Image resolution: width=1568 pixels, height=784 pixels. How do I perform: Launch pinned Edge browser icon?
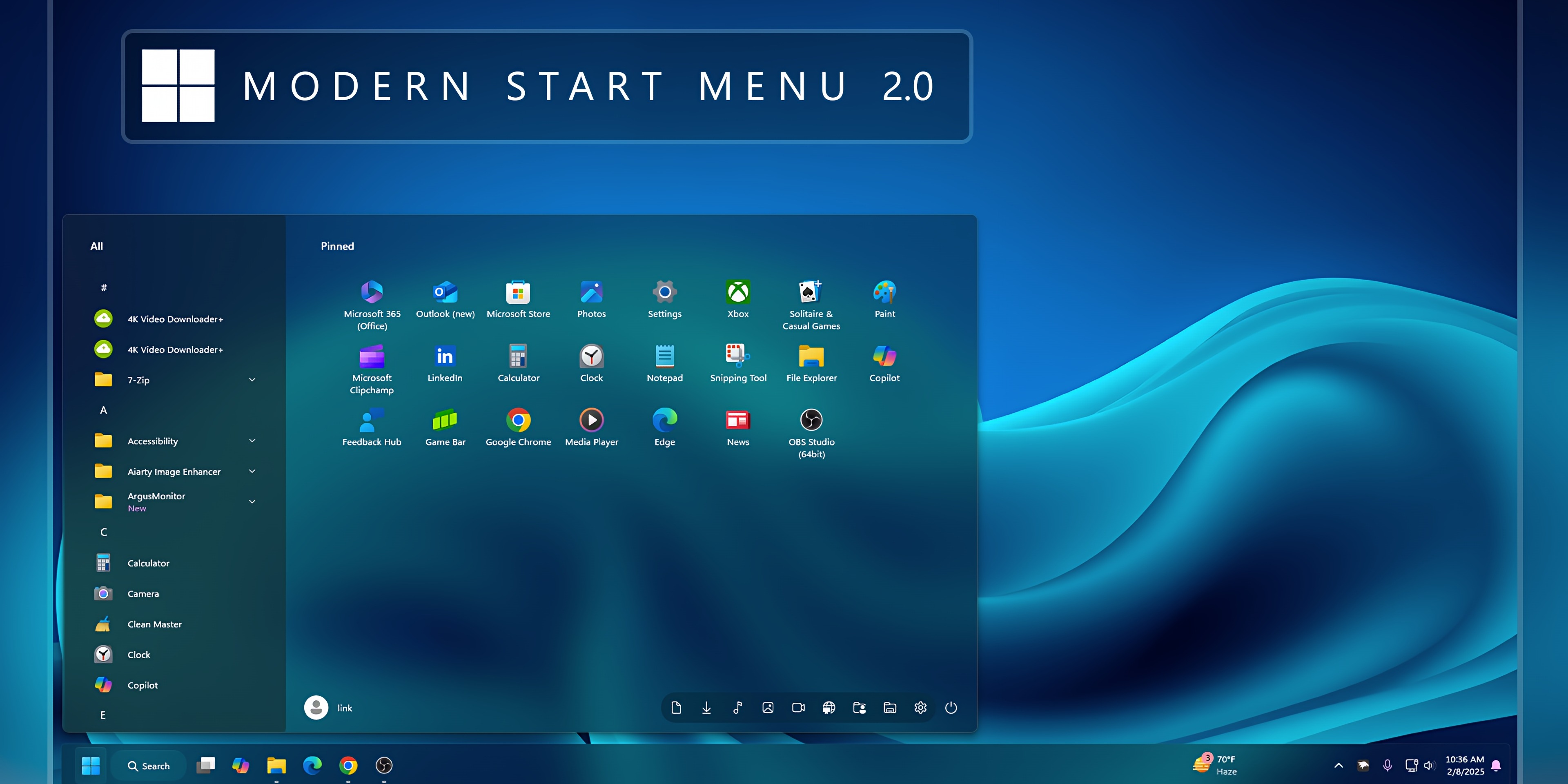point(665,427)
